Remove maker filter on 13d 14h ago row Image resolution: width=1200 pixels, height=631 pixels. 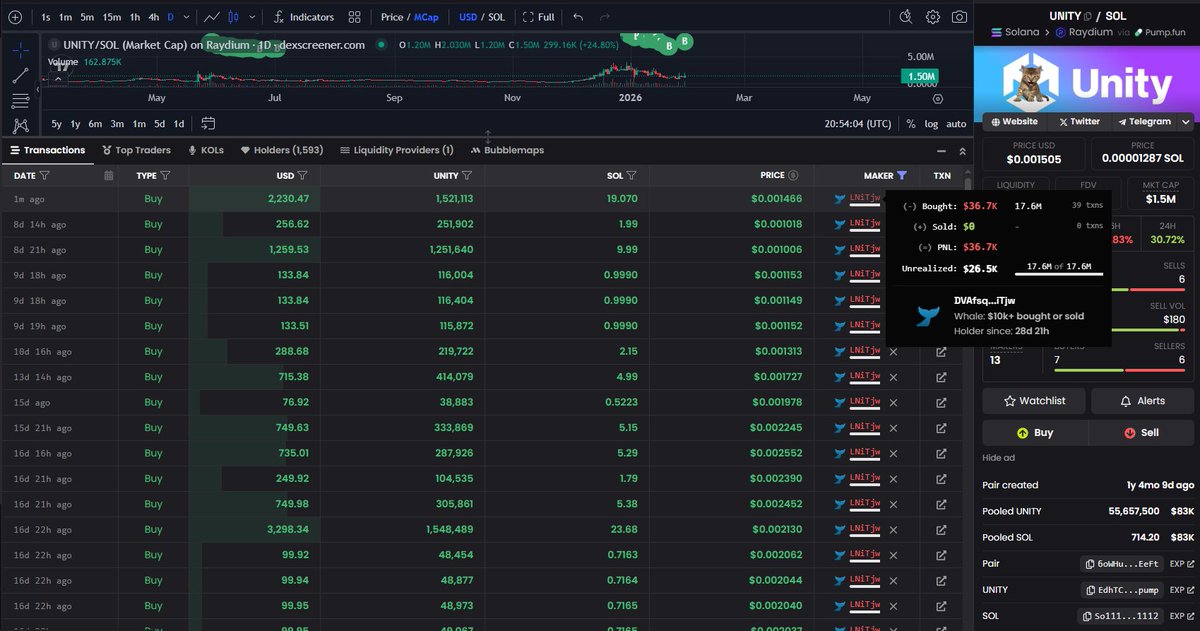coord(893,377)
